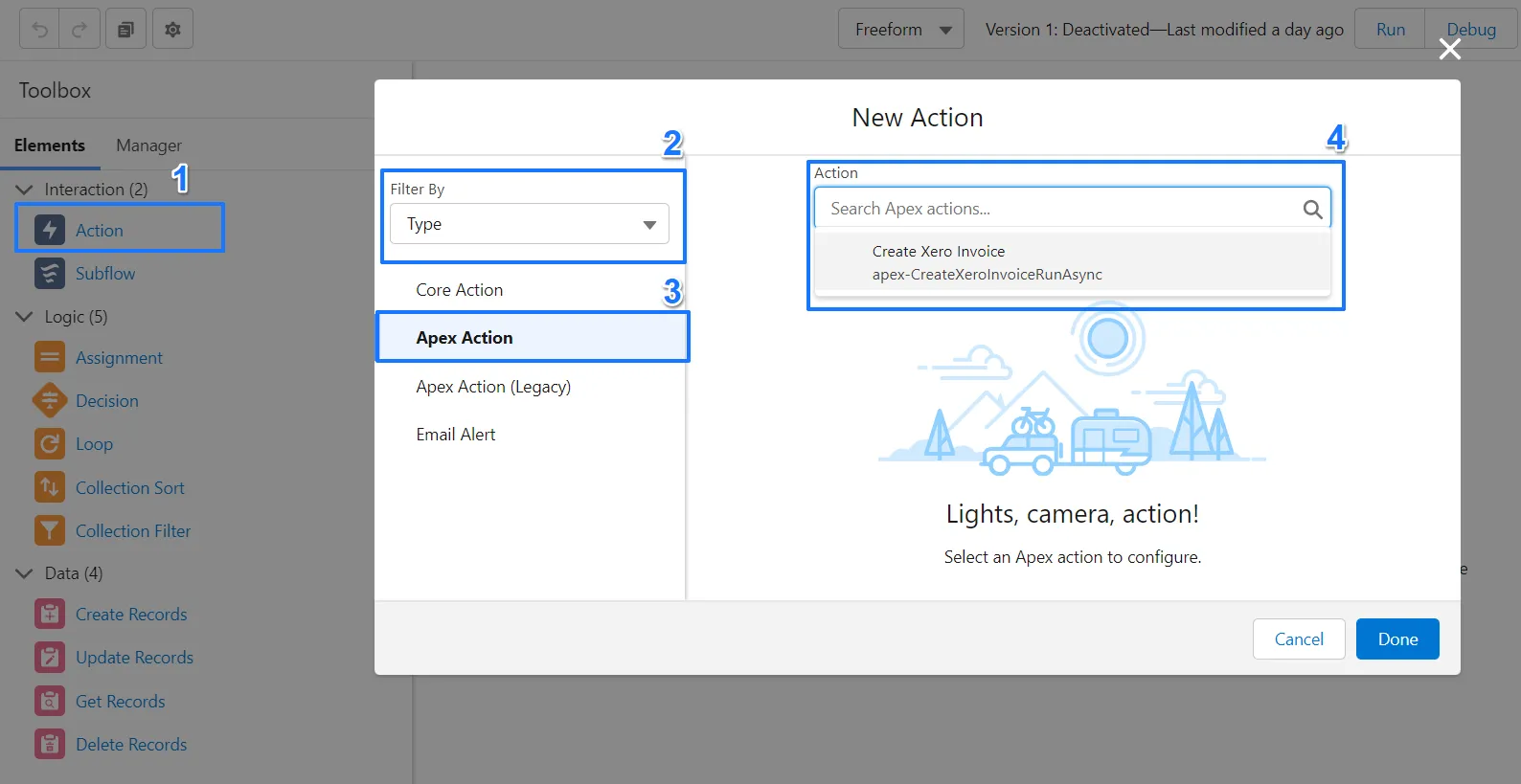Click the Assignment label in Toolbox

[119, 357]
